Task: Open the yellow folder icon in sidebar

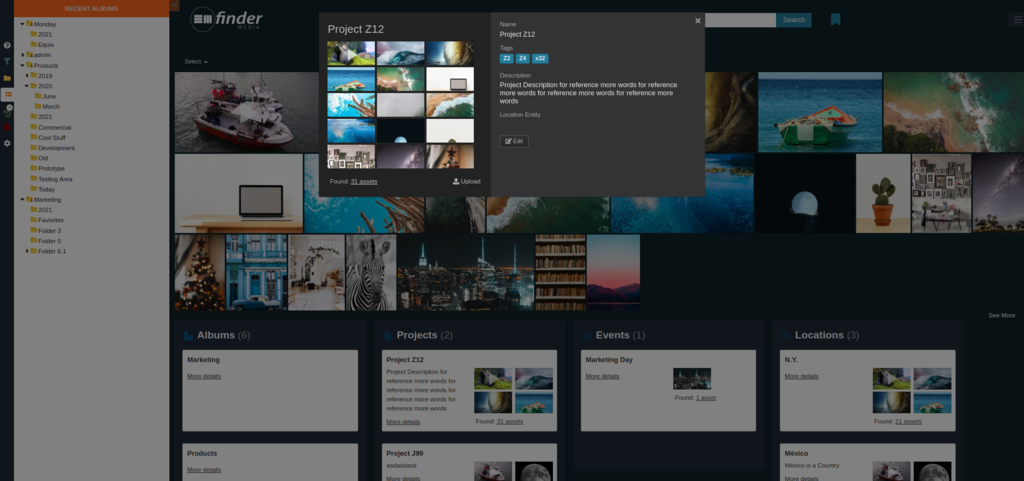Action: pyautogui.click(x=7, y=78)
